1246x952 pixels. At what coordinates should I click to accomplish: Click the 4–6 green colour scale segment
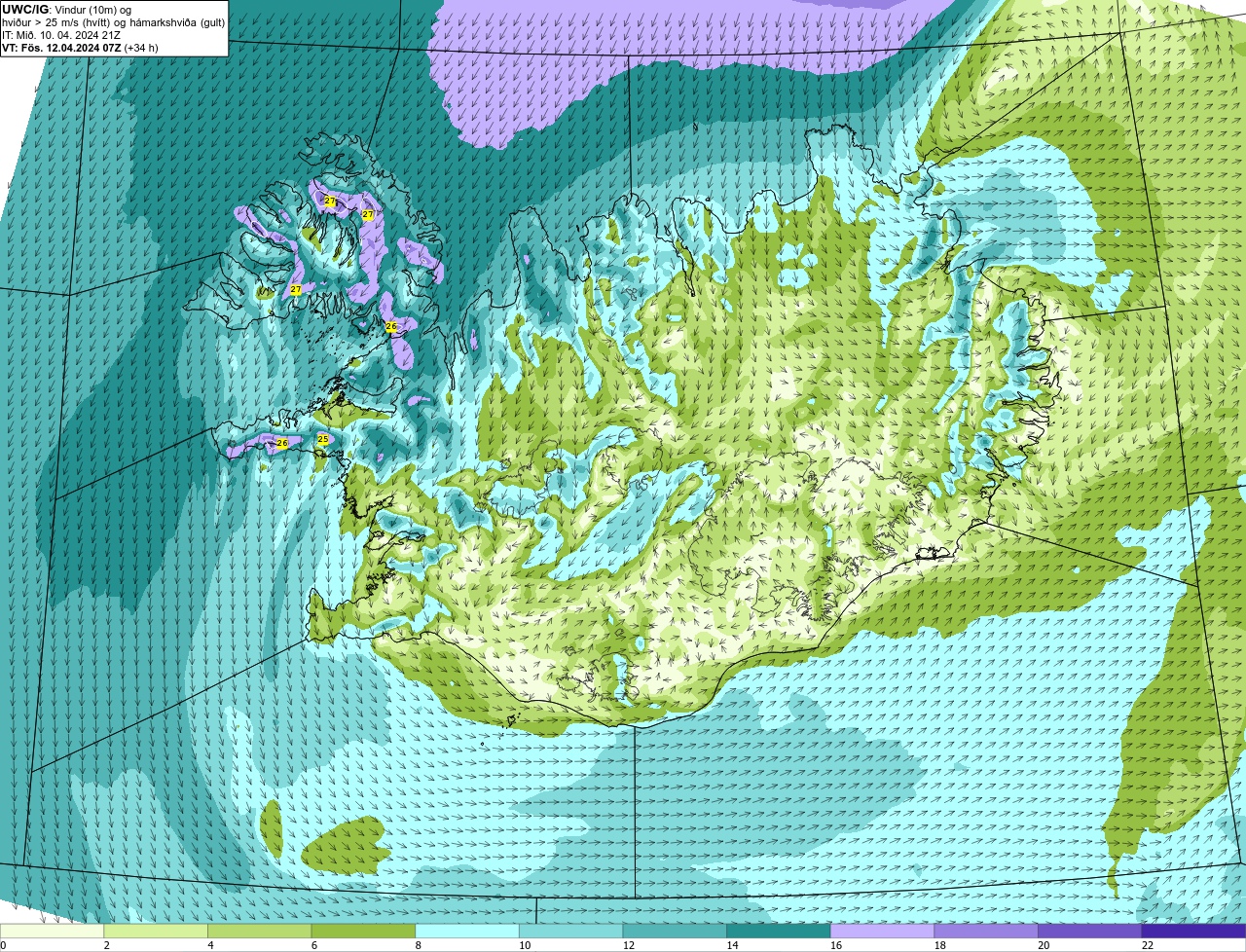coord(260,931)
